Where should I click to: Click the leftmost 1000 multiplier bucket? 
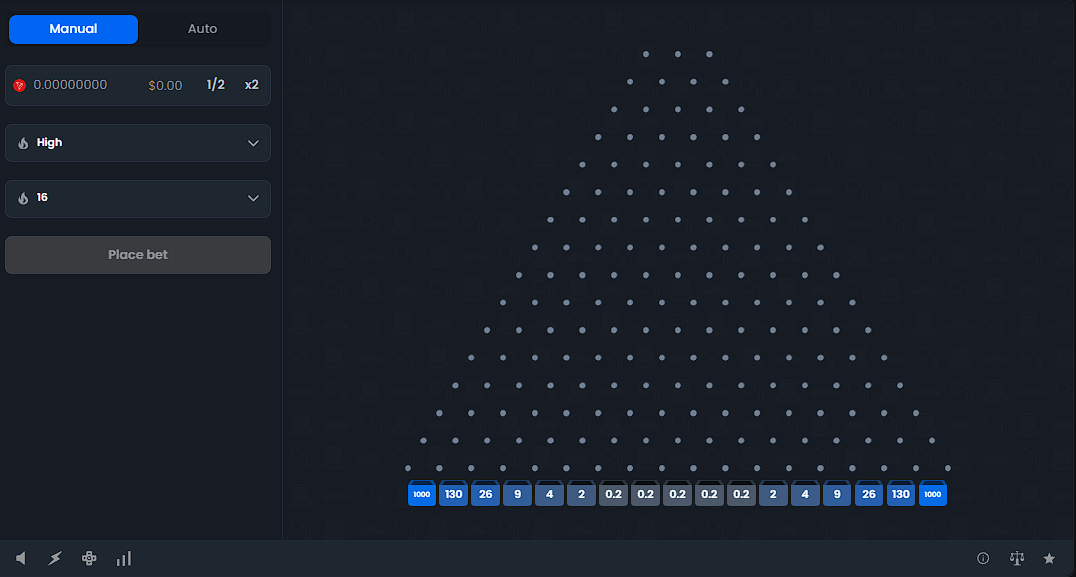coord(421,494)
